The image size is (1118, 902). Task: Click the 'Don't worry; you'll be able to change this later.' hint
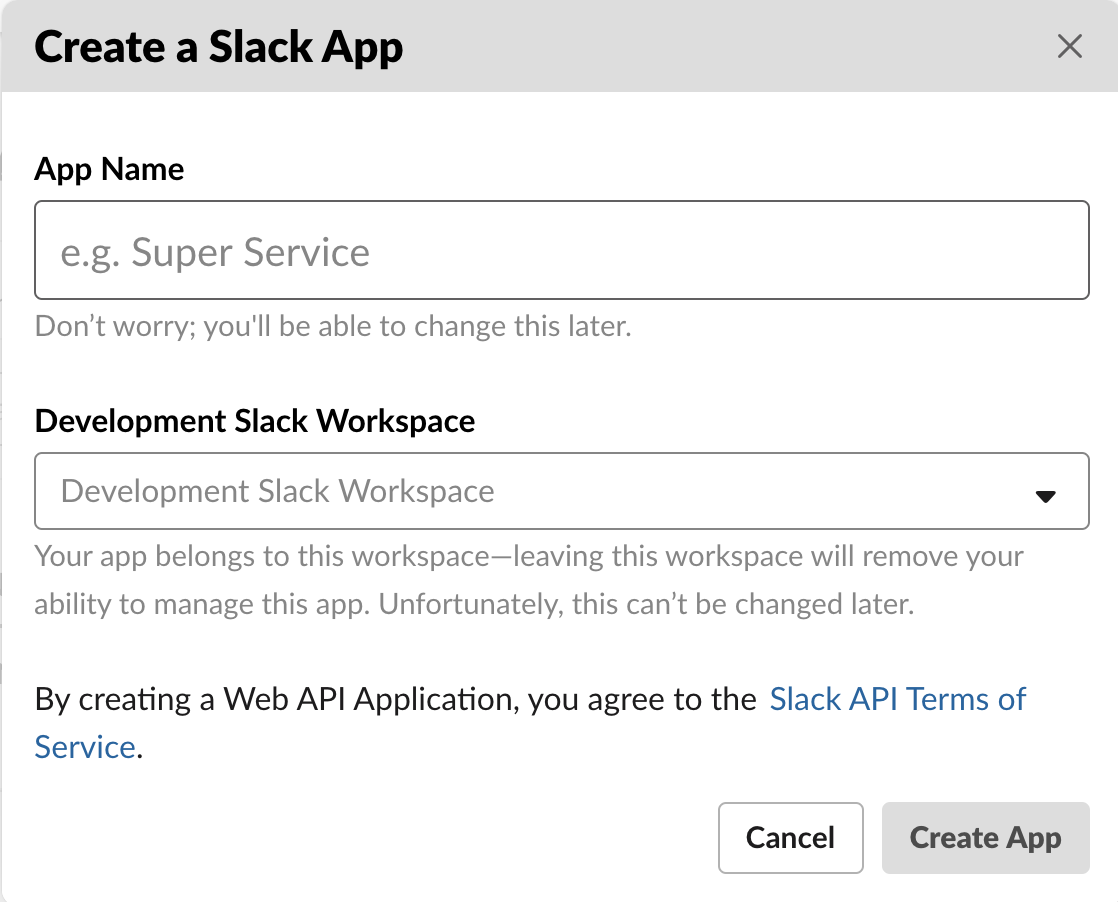click(333, 327)
